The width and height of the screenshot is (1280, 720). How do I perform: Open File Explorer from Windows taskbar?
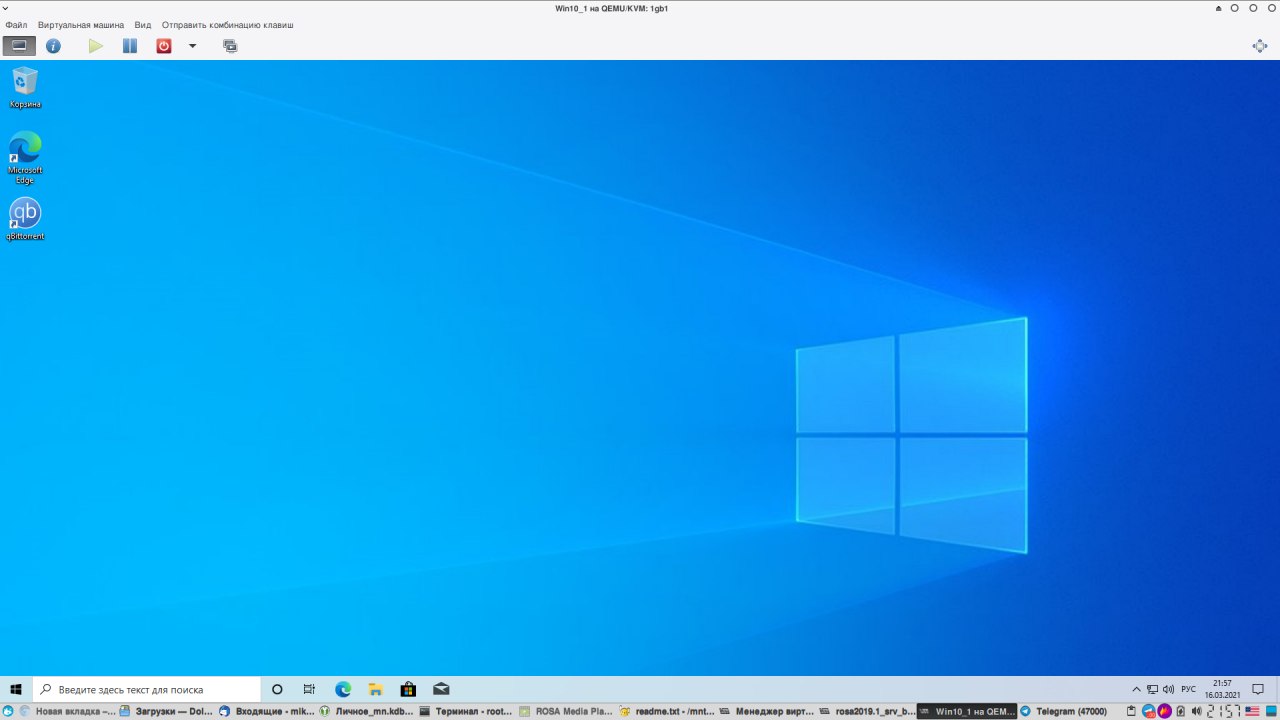[x=375, y=689]
